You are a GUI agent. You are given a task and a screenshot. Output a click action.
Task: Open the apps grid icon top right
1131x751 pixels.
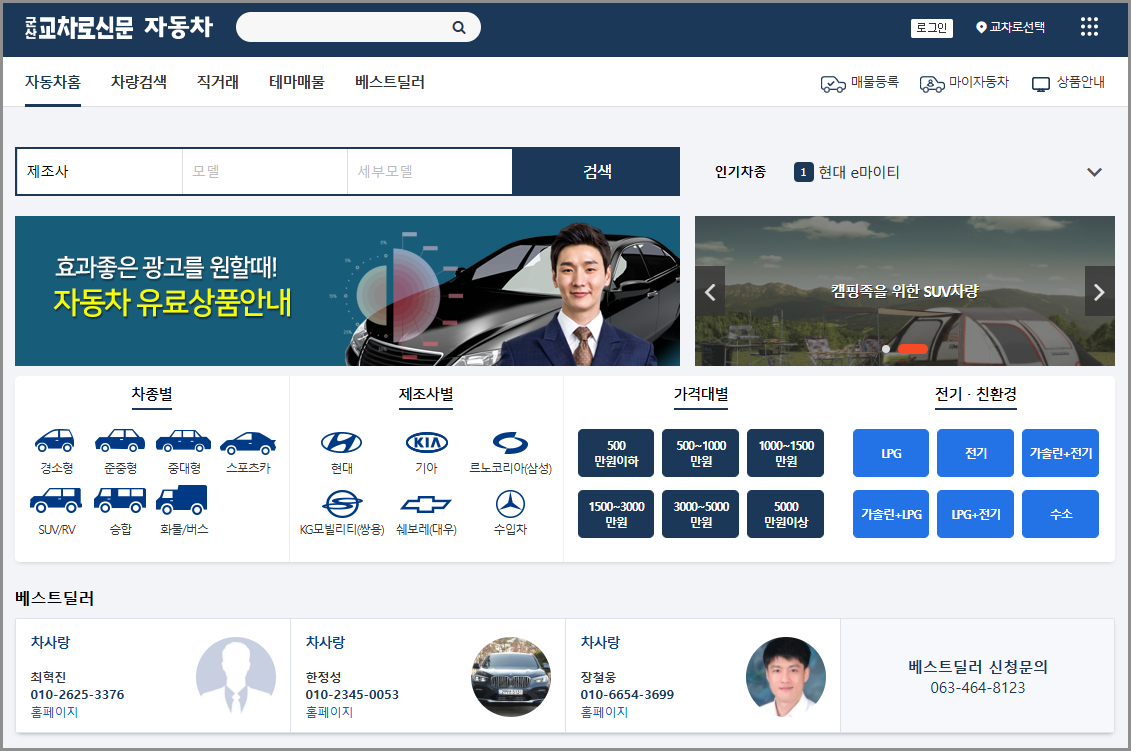click(1088, 27)
